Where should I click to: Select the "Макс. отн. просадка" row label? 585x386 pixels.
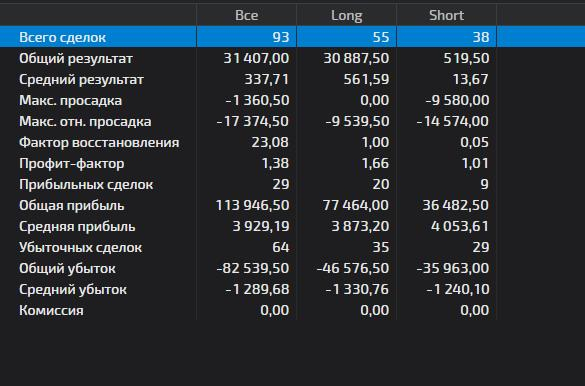coord(85,122)
